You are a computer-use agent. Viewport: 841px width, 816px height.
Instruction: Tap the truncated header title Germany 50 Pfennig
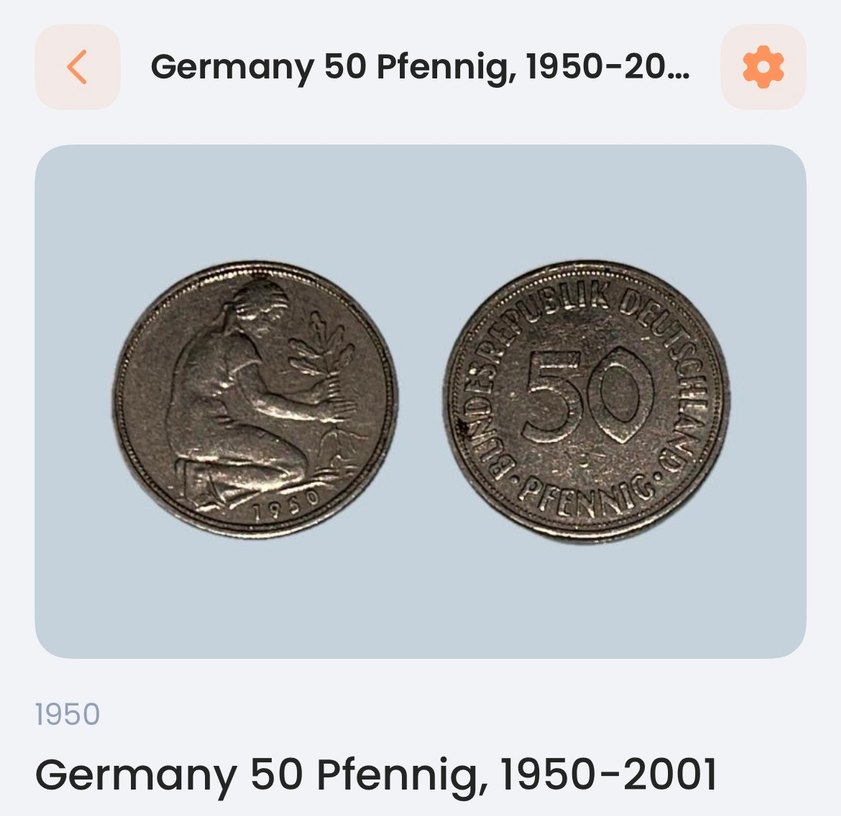click(x=420, y=67)
